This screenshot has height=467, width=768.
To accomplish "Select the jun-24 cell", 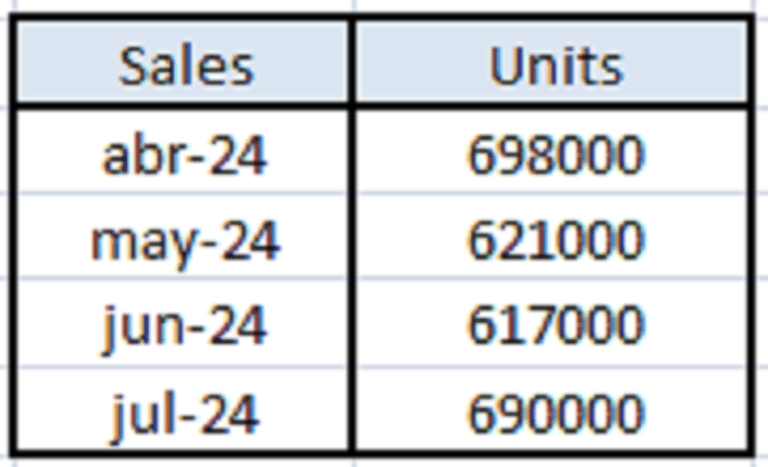I will pyautogui.click(x=185, y=327).
